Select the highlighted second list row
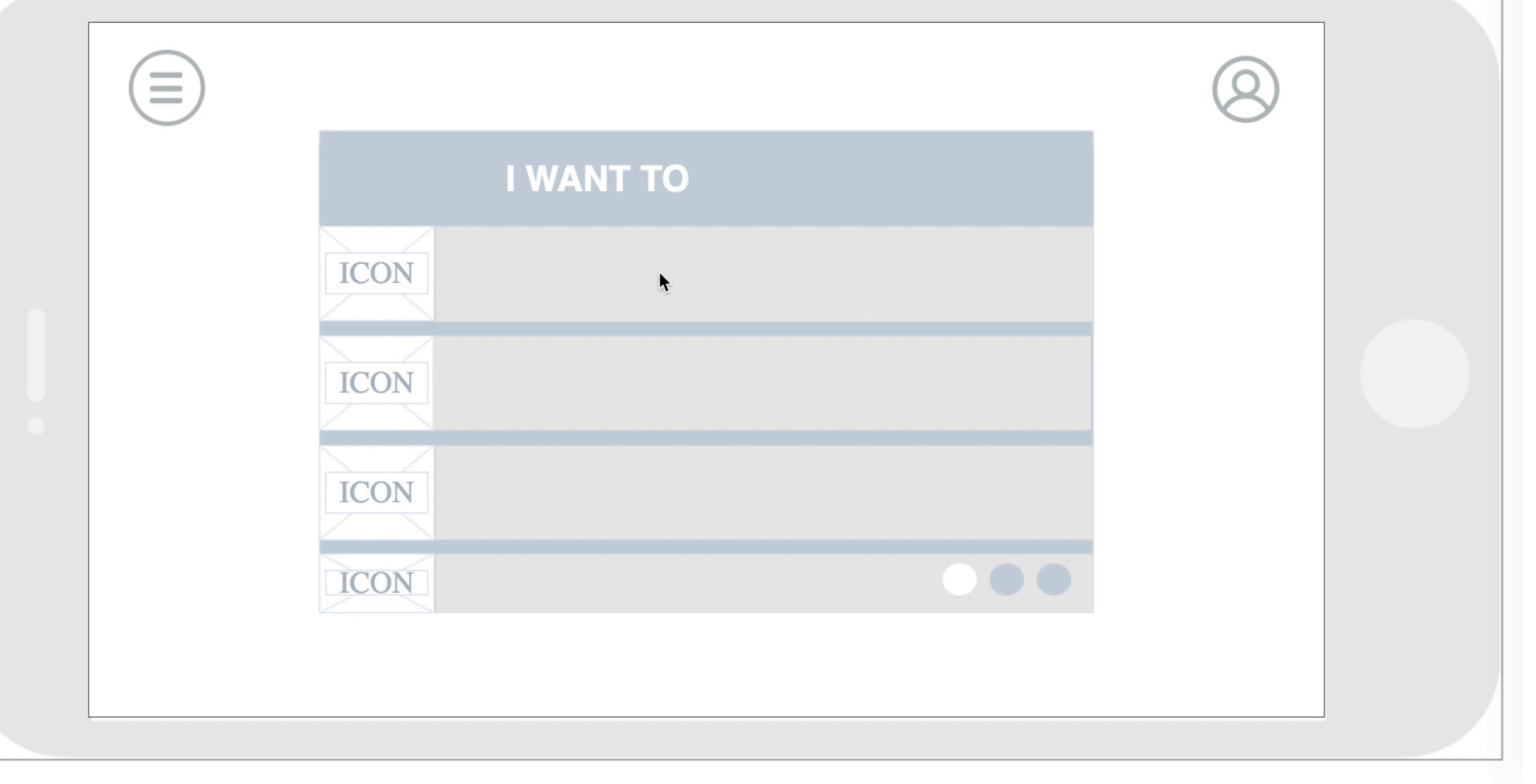Image resolution: width=1536 pixels, height=784 pixels. pos(762,382)
